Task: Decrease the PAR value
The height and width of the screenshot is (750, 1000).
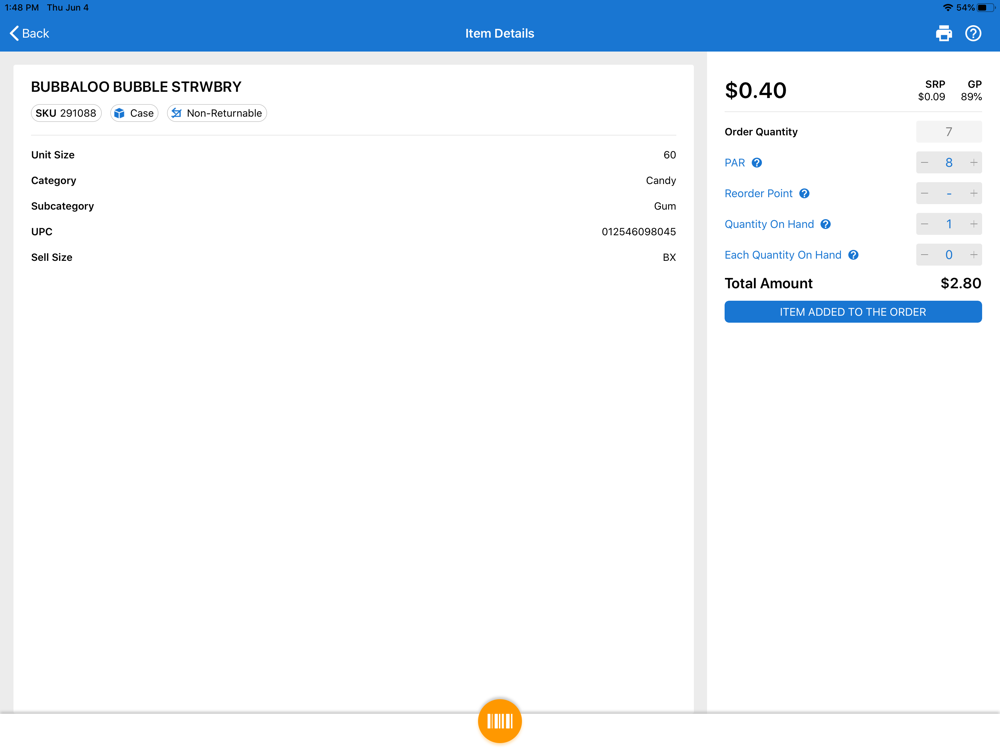Action: point(925,163)
